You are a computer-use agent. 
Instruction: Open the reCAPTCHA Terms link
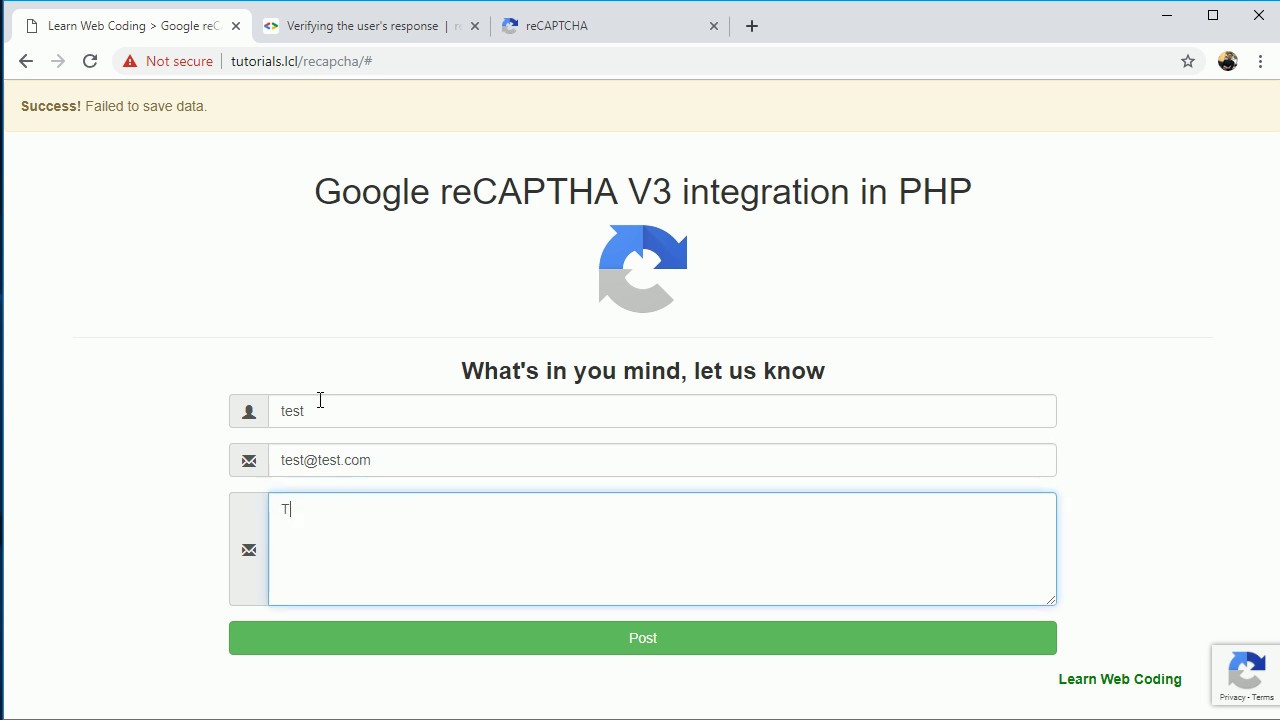(1264, 697)
